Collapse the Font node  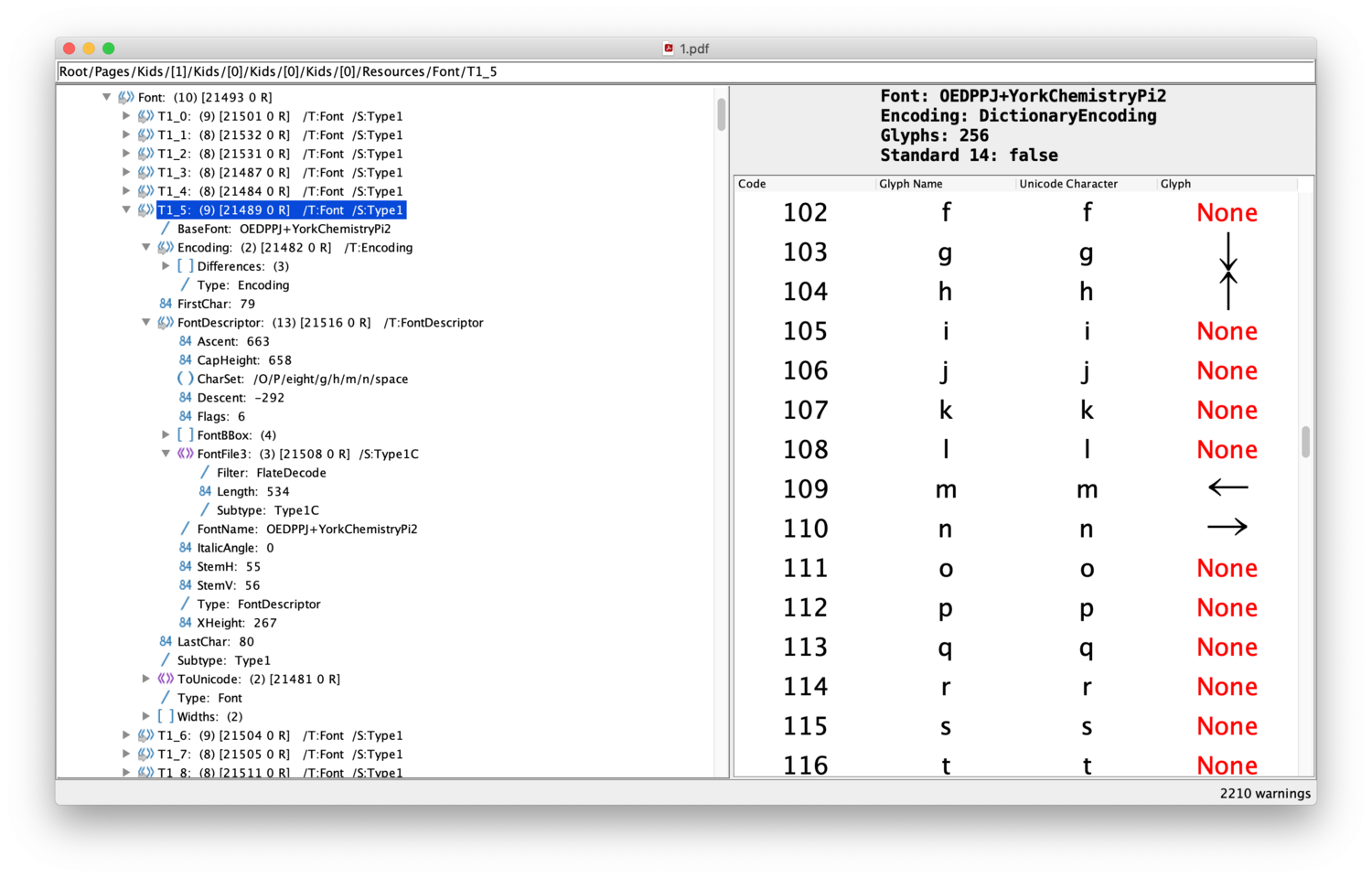tap(107, 97)
